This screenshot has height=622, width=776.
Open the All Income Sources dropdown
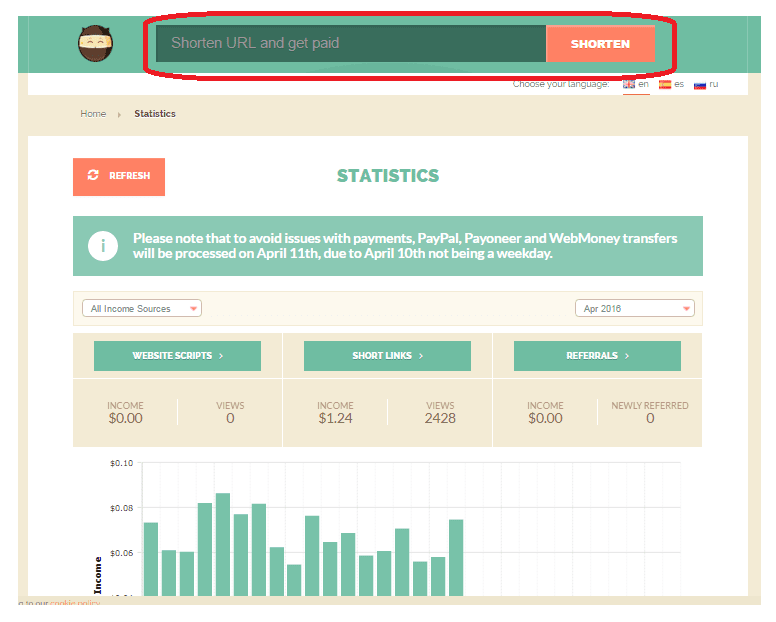142,308
